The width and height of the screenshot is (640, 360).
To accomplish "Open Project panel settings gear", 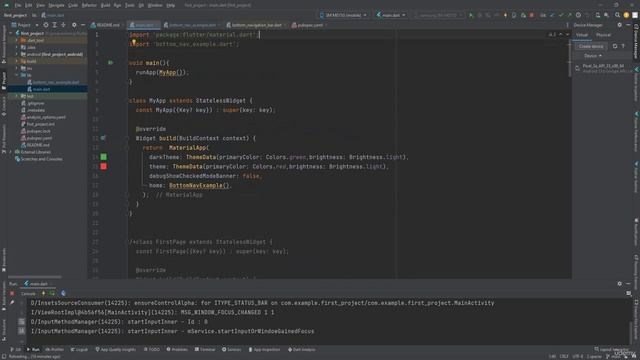I will (x=74, y=25).
